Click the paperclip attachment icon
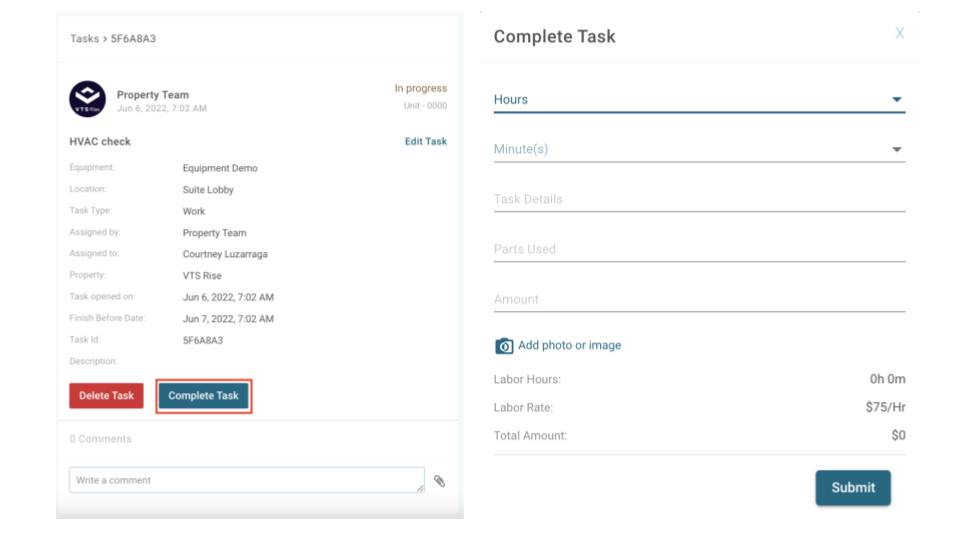 click(x=439, y=481)
